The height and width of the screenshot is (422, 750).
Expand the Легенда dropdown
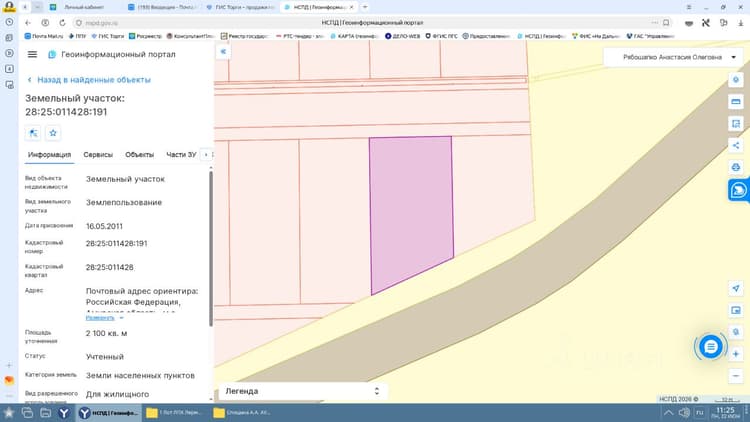pos(302,391)
